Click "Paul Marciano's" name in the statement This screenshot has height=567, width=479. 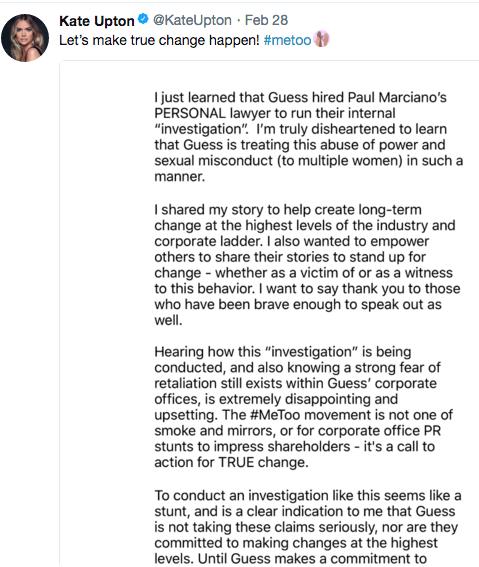[397, 97]
